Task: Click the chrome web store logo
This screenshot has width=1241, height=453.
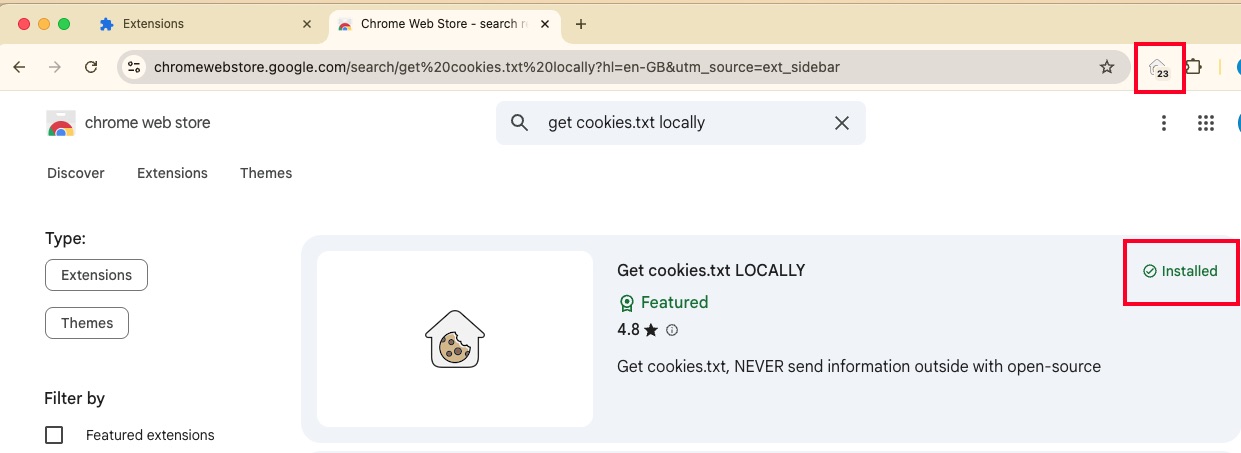Action: click(128, 123)
